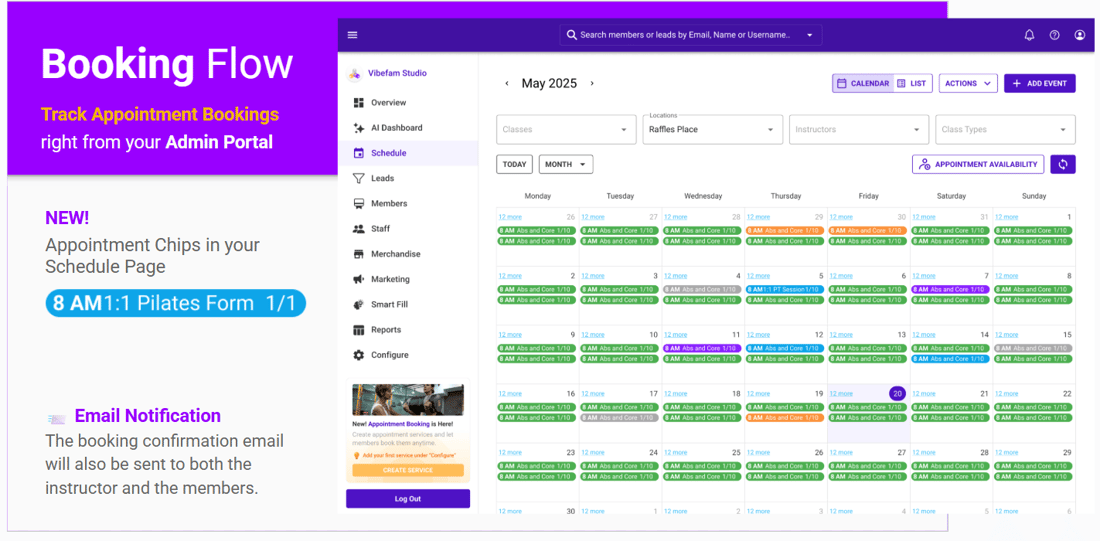Click the AI Dashboard sparkle icon
The width and height of the screenshot is (1100, 541).
point(359,128)
